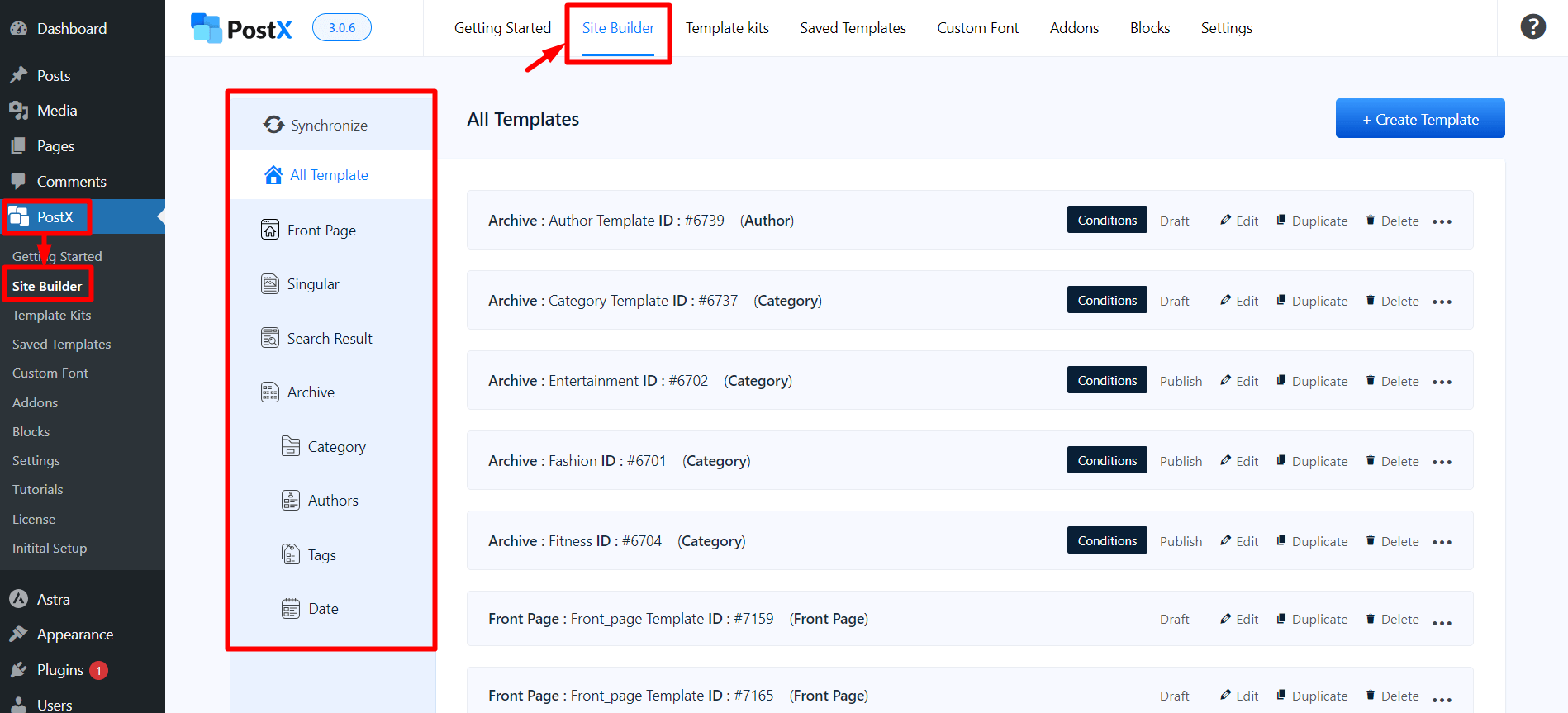
Task: Open Initital Setup in PostX submenu
Action: click(50, 548)
